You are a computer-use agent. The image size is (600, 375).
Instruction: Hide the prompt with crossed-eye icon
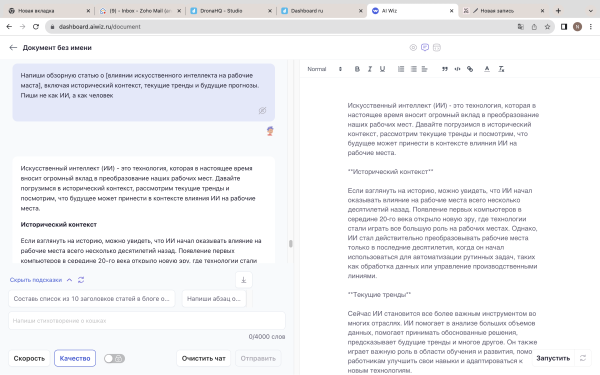coord(262,111)
